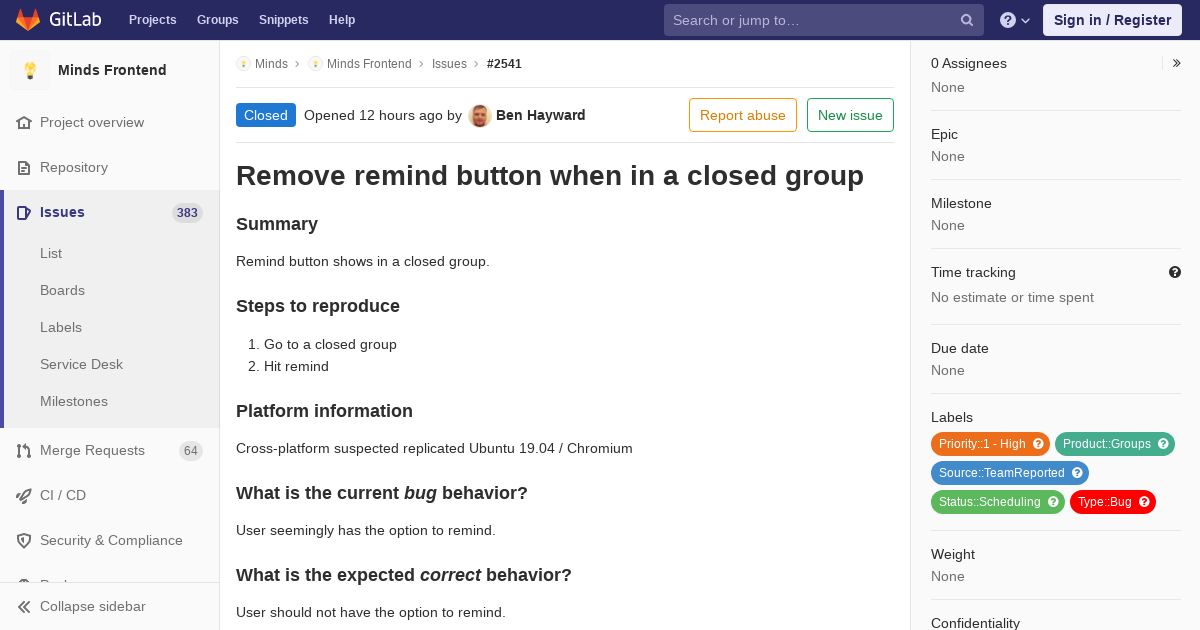Click the Issues count badge 383
This screenshot has width=1200, height=630.
pos(187,213)
